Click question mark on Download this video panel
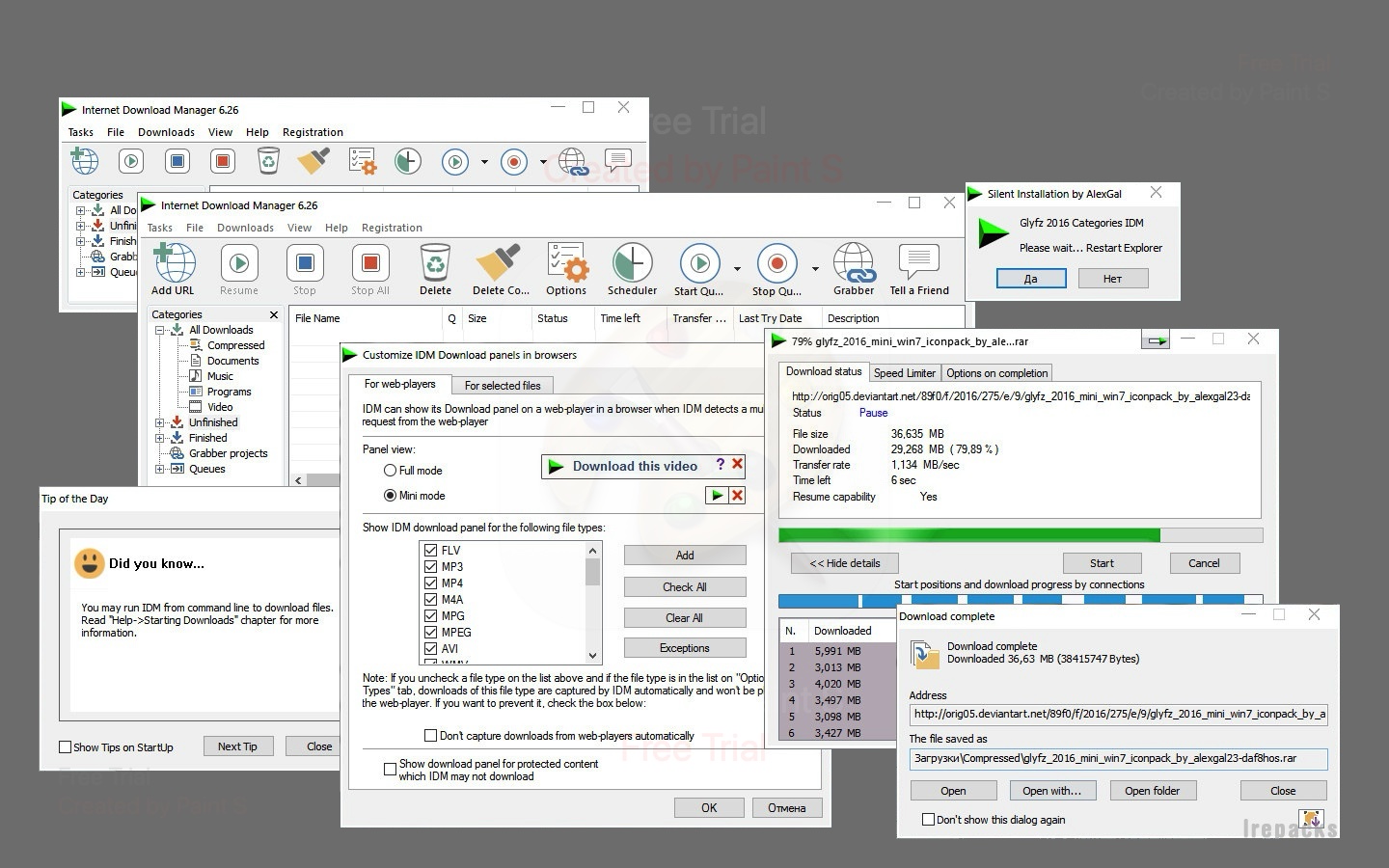Image resolution: width=1389 pixels, height=868 pixels. click(x=720, y=465)
